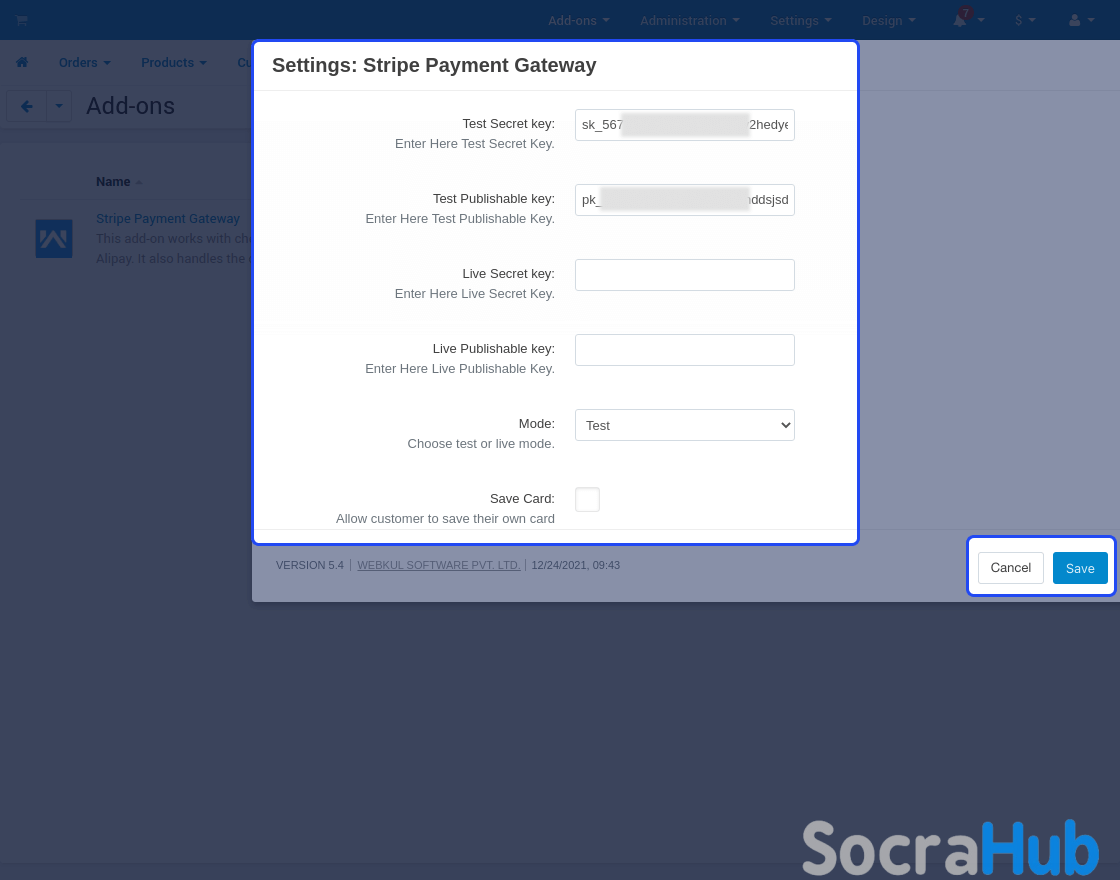Open the Design menu

[889, 20]
